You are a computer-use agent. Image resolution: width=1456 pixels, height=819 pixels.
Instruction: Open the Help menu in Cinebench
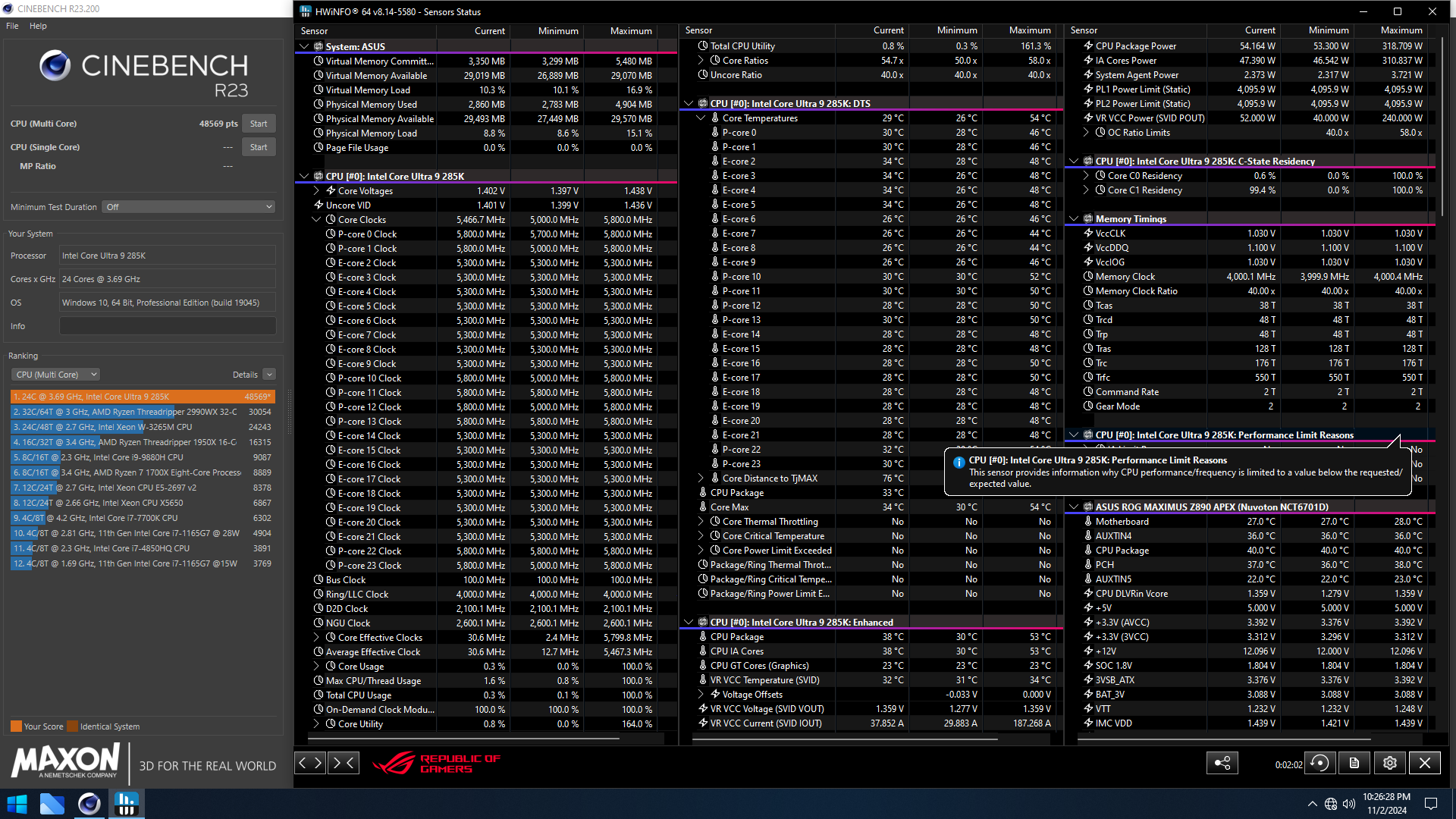38,26
